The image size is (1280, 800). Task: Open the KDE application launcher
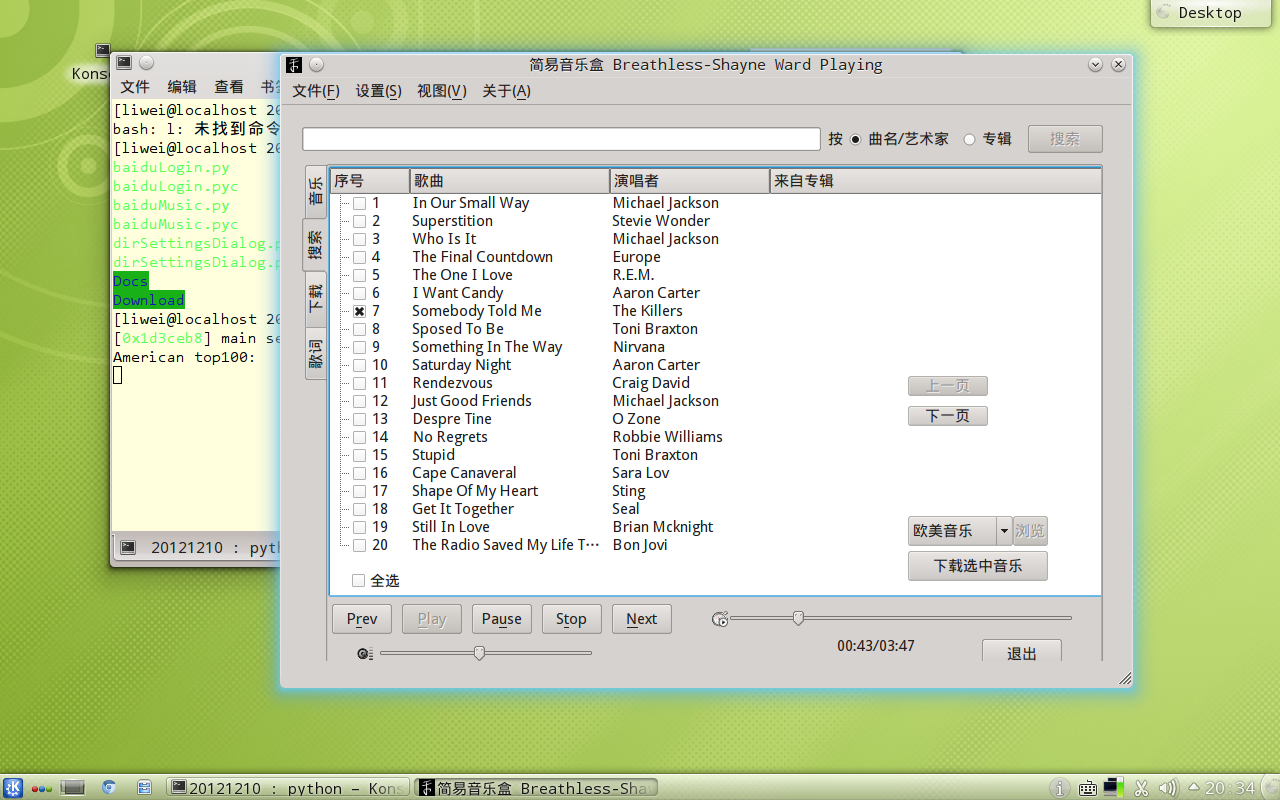coord(13,788)
